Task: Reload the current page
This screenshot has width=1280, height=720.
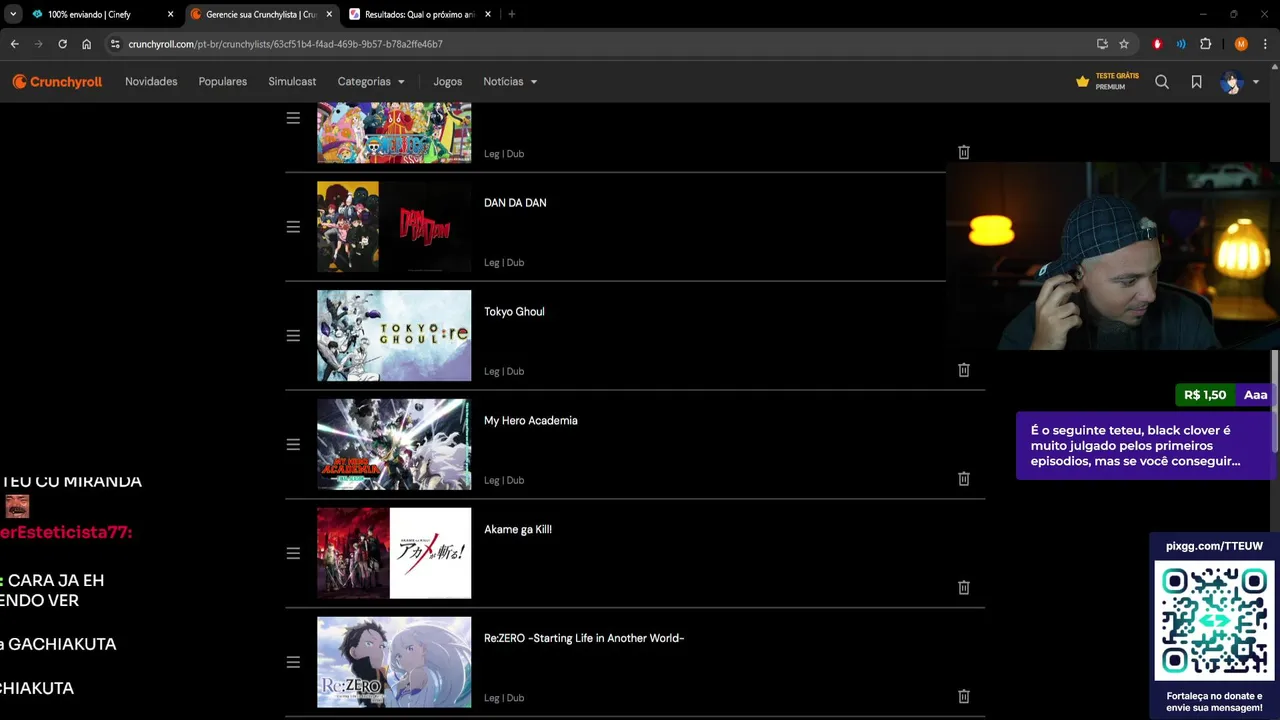Action: click(62, 44)
